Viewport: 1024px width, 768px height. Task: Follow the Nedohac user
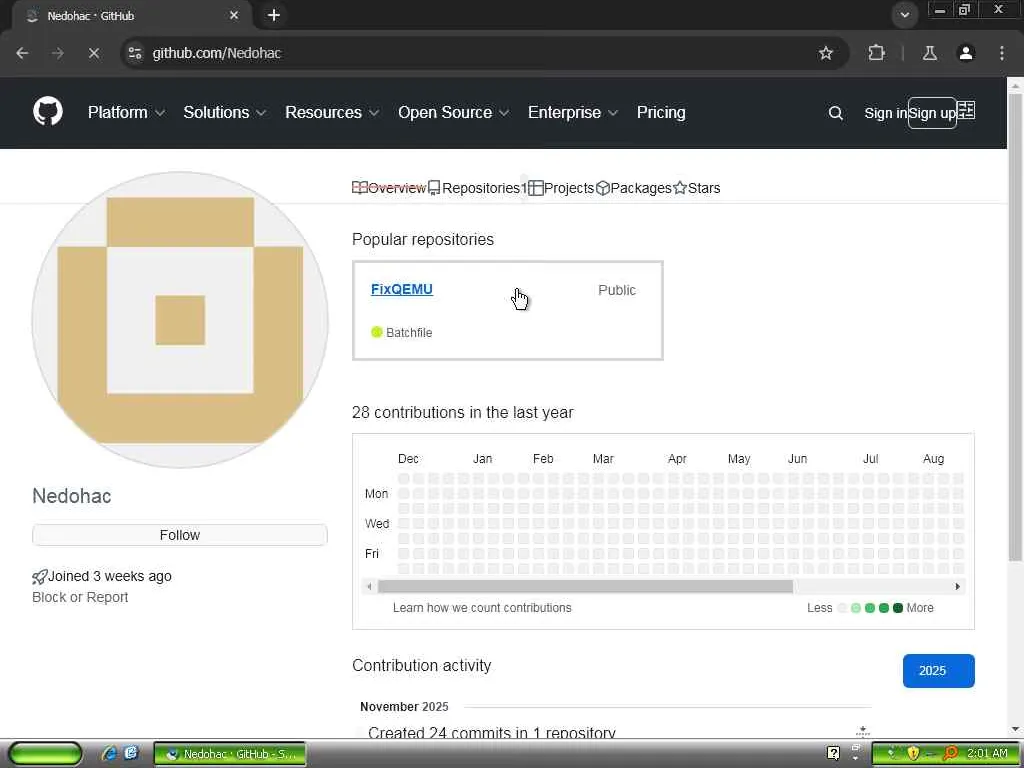[x=180, y=535]
